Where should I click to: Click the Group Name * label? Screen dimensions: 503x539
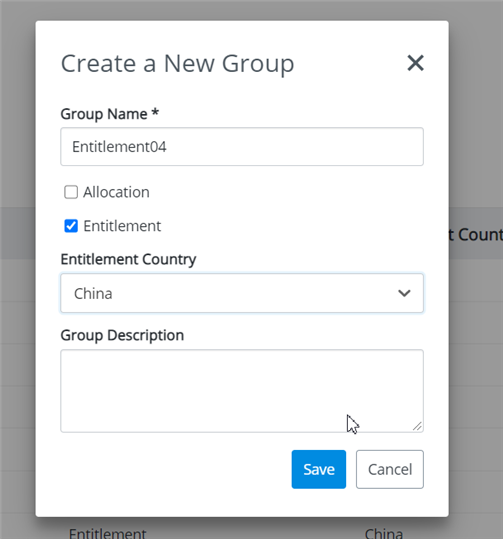pyautogui.click(x=110, y=114)
